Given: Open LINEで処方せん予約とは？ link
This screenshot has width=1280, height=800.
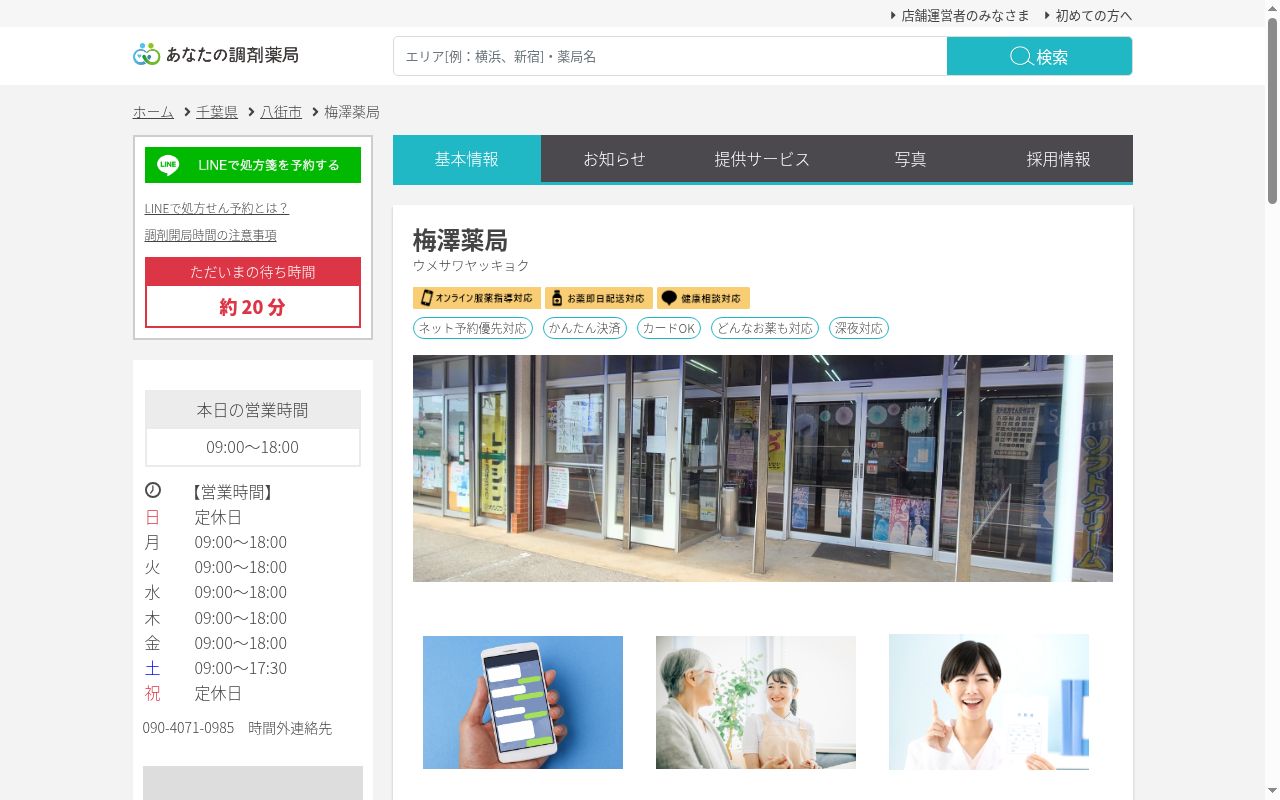Looking at the screenshot, I should click(217, 208).
